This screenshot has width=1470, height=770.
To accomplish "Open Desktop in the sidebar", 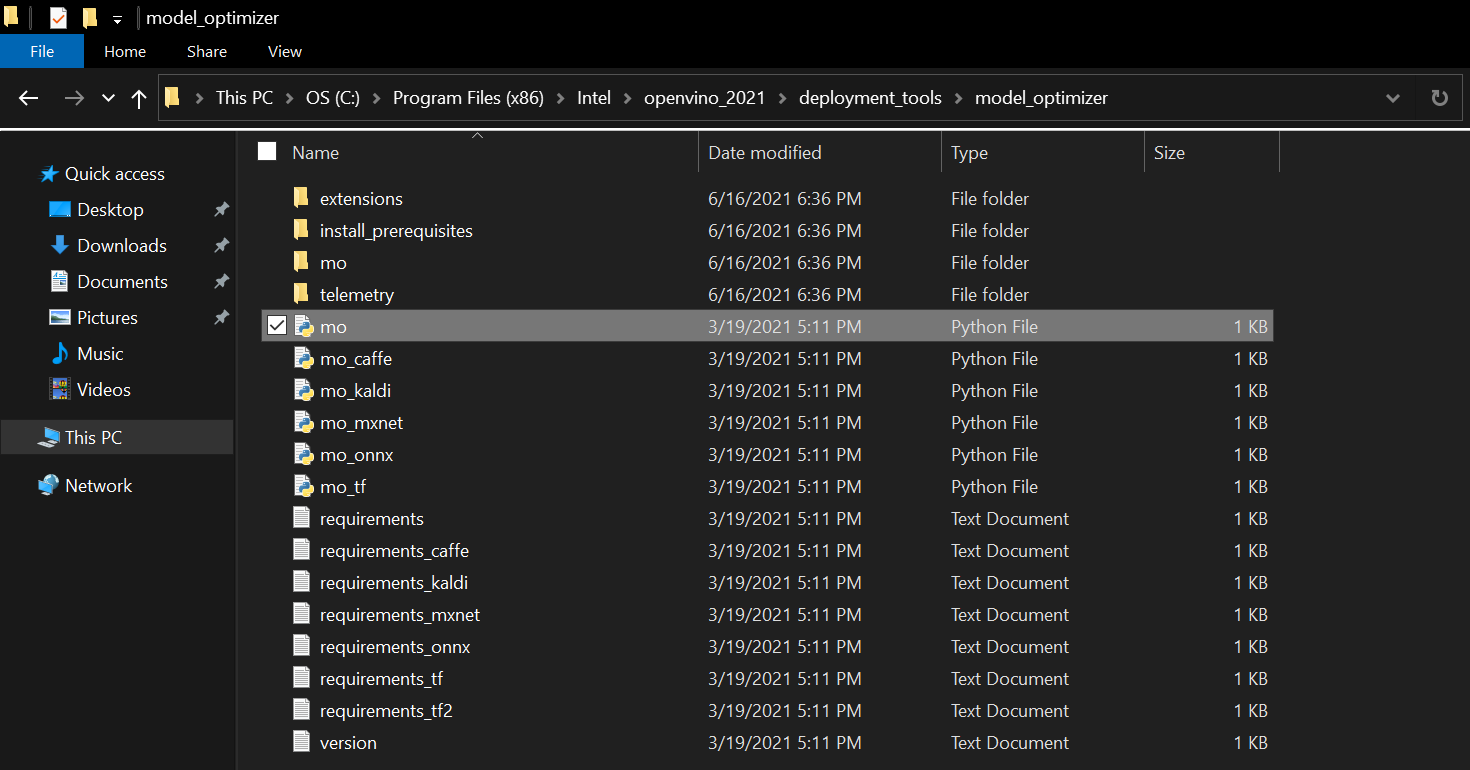I will (x=110, y=210).
